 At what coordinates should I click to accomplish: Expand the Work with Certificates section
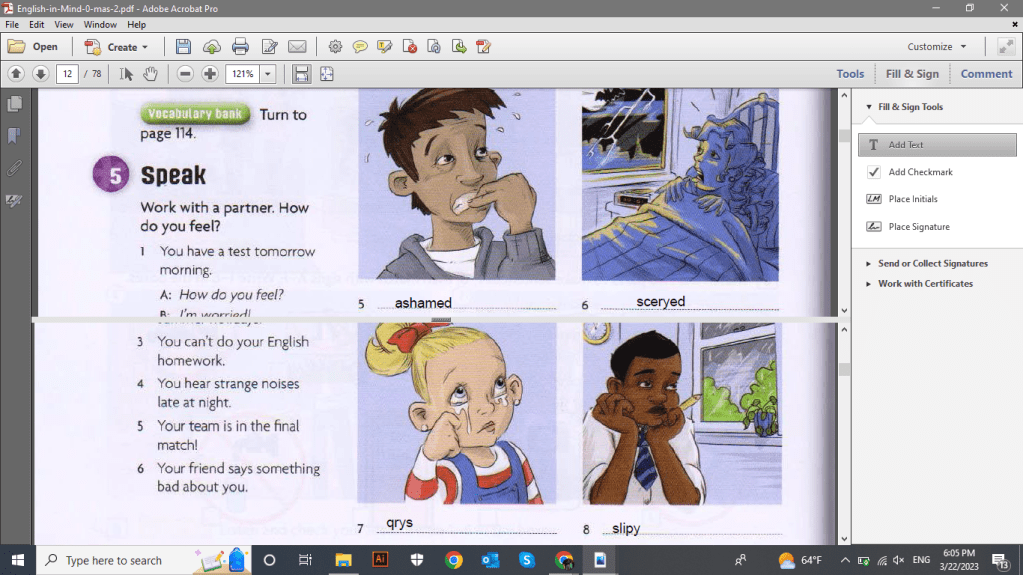925,284
